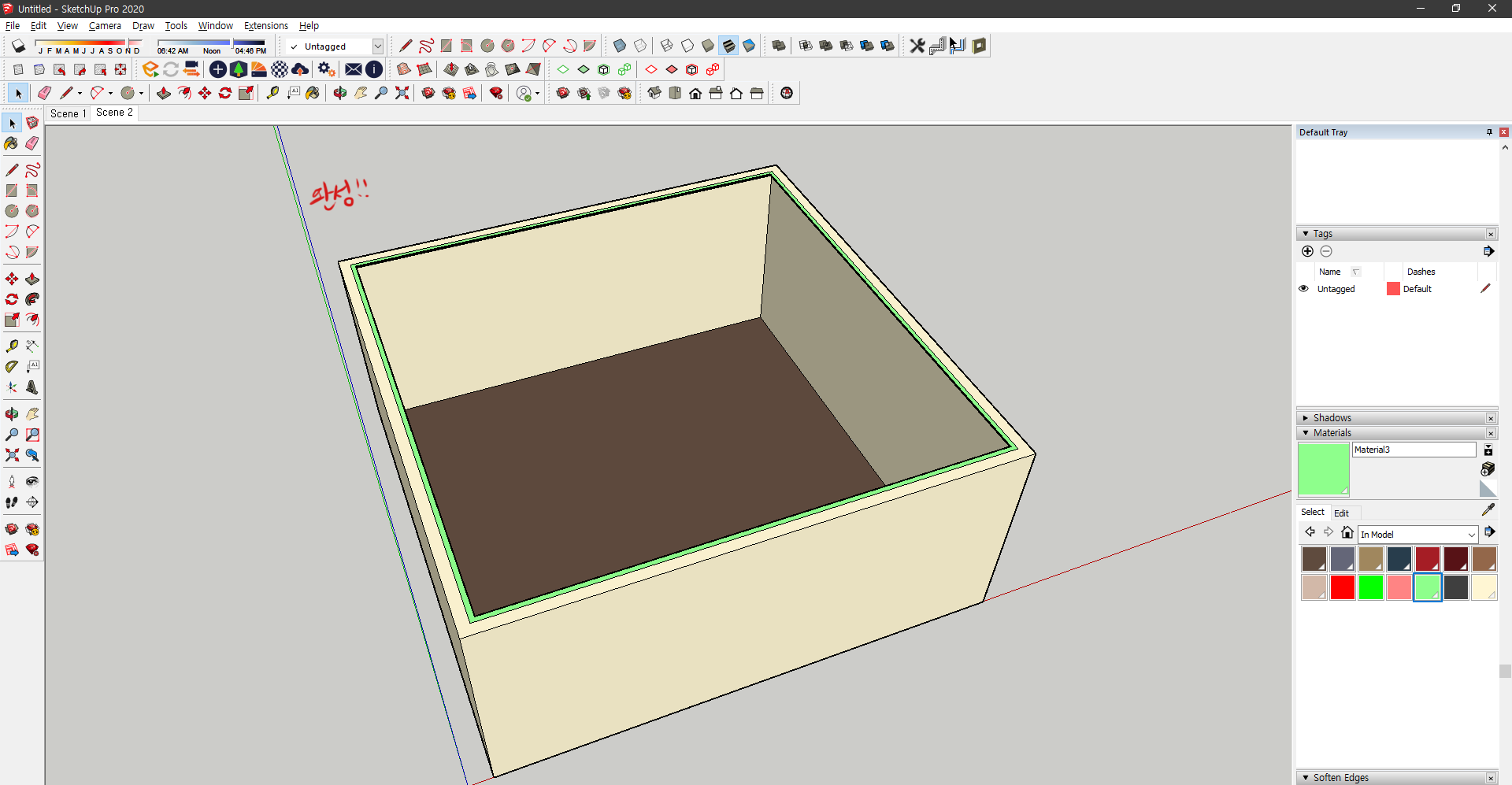Select the Tape Measure tool in left toolbar

click(x=11, y=346)
